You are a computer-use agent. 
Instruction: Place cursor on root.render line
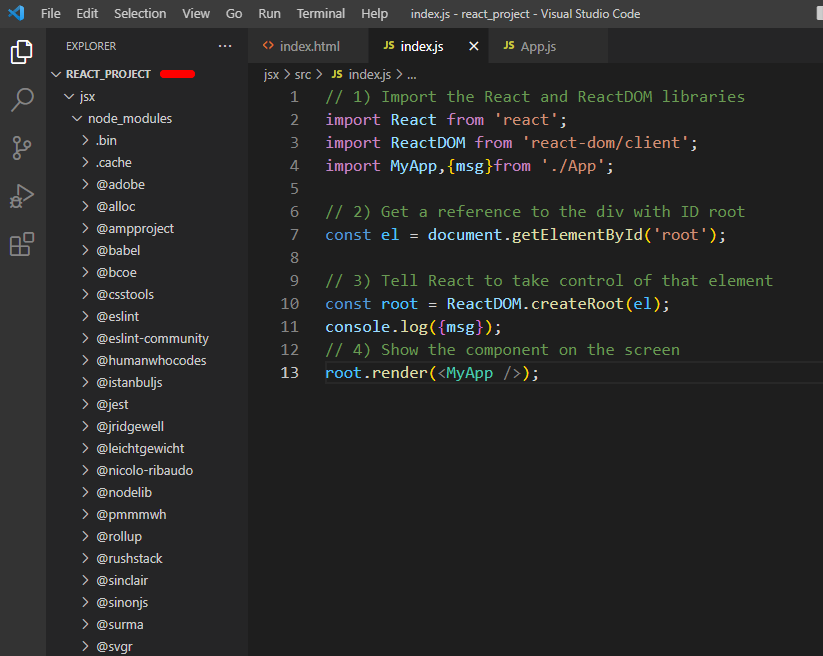click(x=431, y=373)
